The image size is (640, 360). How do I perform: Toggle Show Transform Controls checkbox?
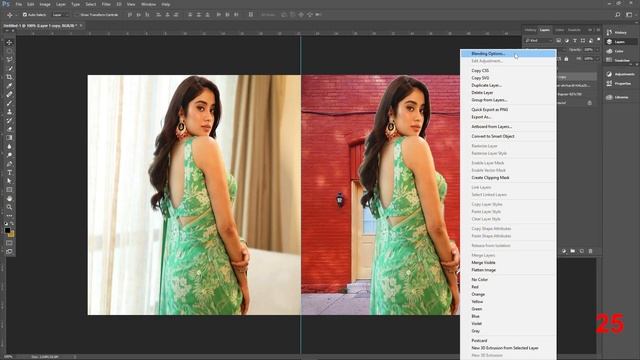(76, 15)
